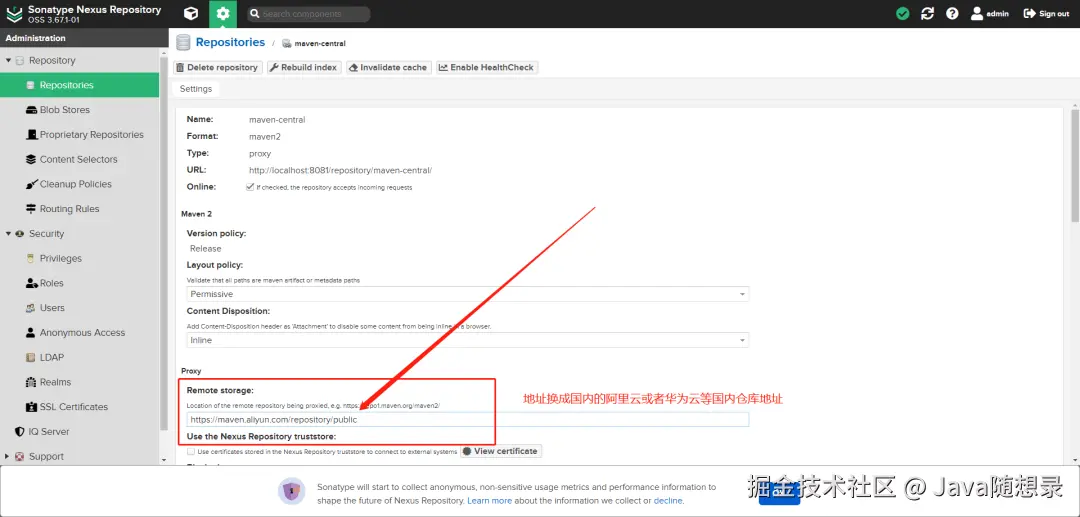Click the Blob Stores sidebar icon
The image size is (1080, 517).
tap(31, 110)
